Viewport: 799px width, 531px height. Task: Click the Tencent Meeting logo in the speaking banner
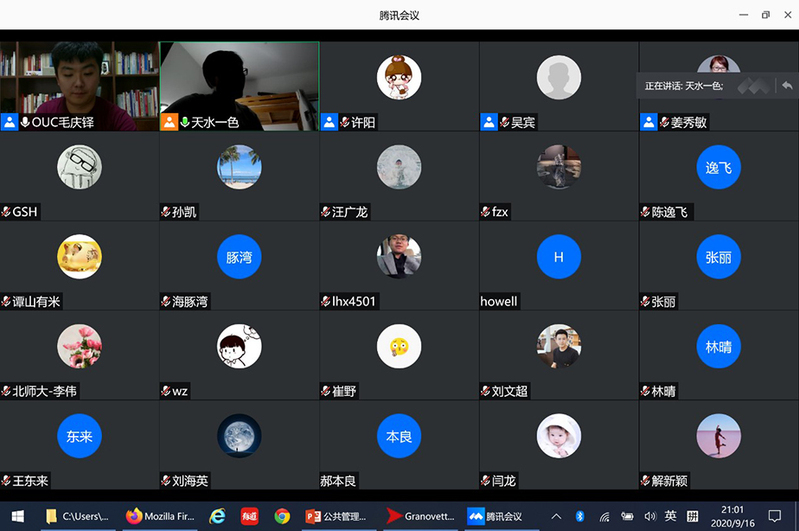coord(755,86)
